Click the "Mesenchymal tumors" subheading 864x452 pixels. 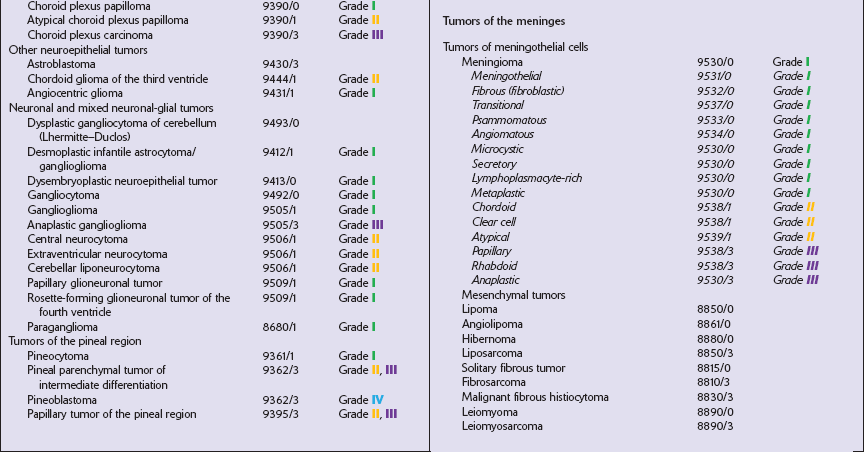coord(513,295)
